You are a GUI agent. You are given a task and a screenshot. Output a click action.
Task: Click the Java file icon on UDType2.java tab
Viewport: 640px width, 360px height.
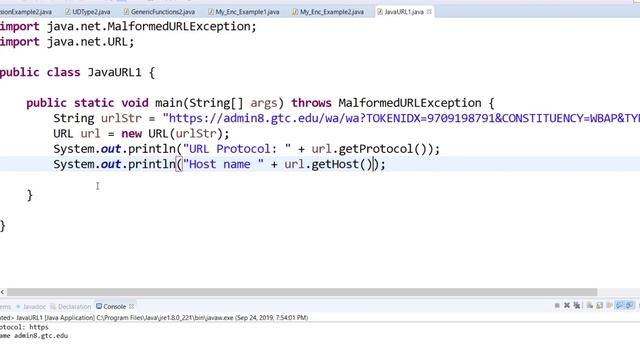[68, 12]
